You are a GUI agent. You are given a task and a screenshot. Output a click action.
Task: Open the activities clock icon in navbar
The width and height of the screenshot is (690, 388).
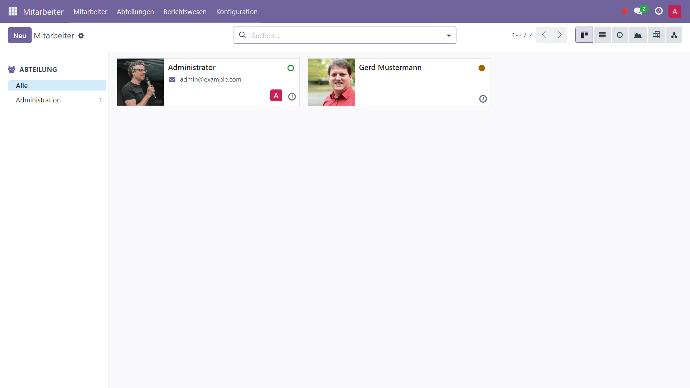(x=658, y=11)
